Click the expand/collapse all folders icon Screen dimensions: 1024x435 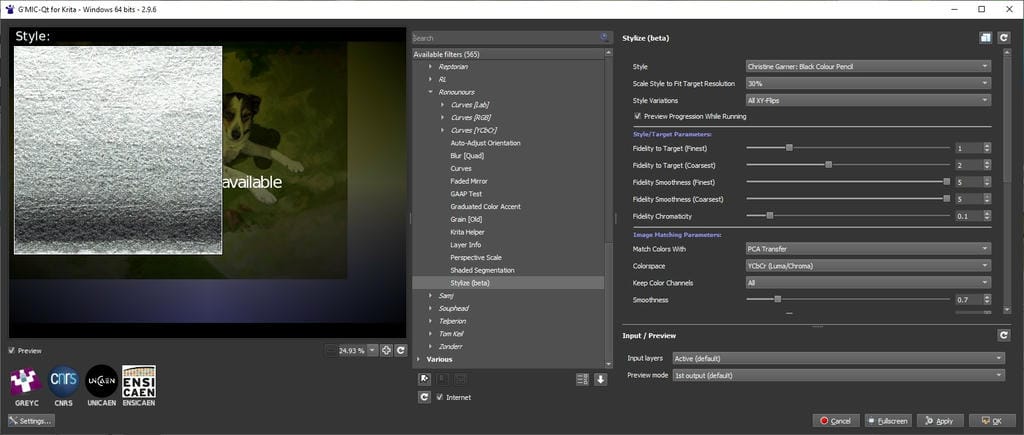point(583,379)
